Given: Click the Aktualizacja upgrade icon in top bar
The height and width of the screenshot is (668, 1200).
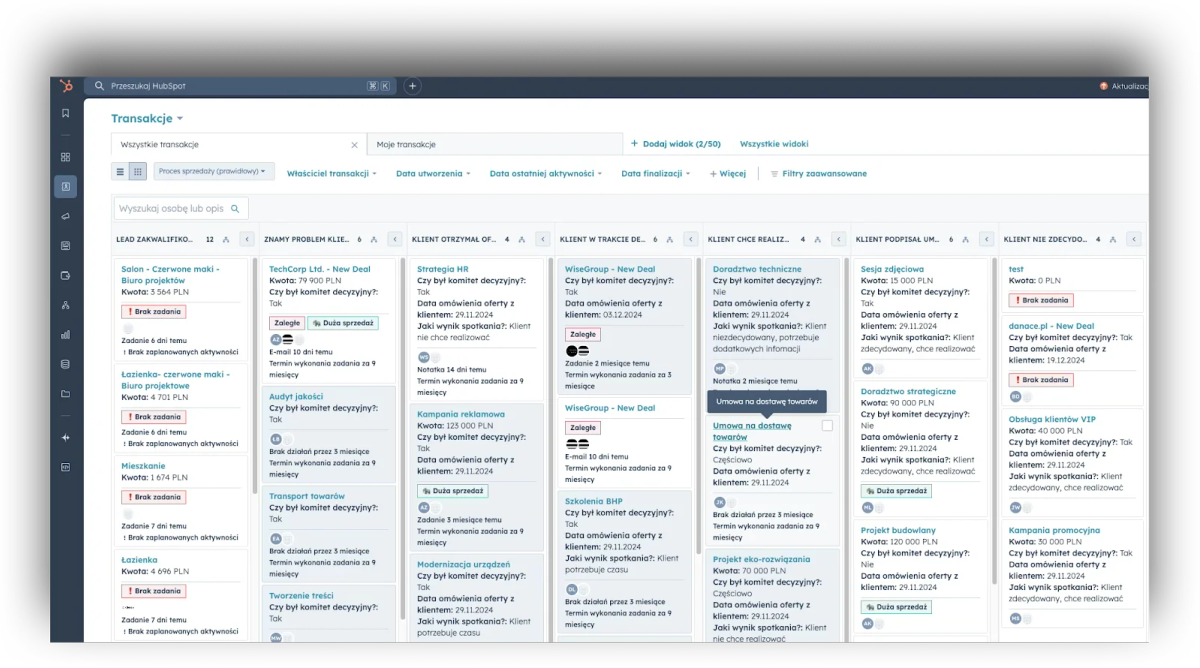Looking at the screenshot, I should 1104,86.
